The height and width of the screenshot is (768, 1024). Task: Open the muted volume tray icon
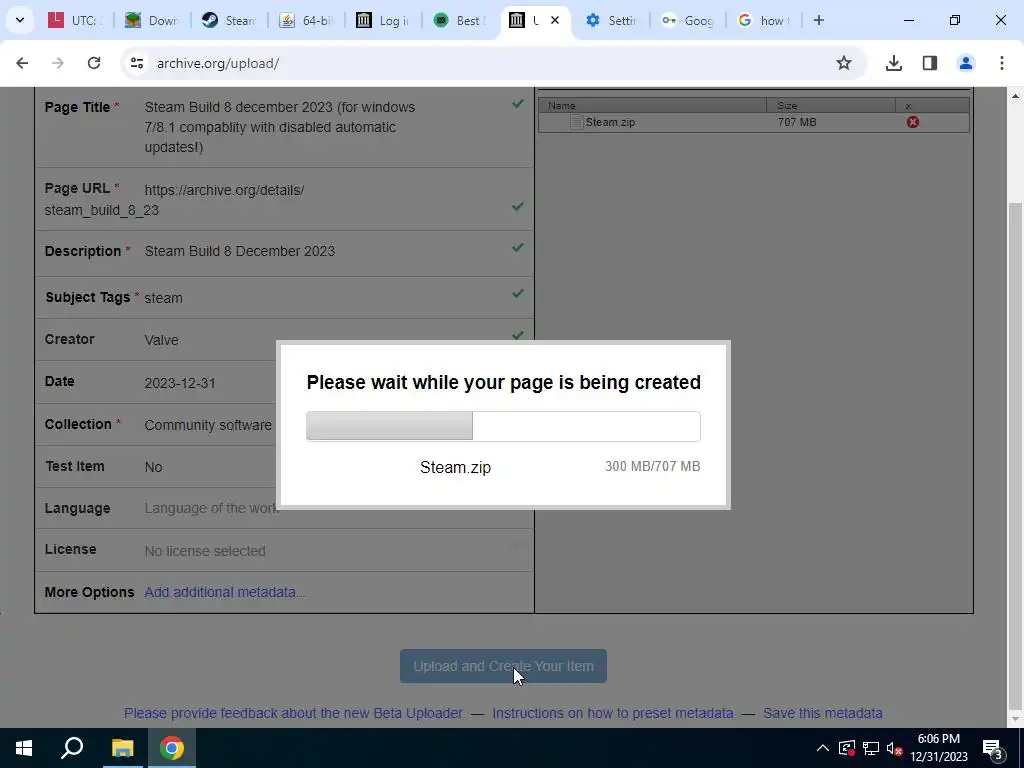[895, 748]
